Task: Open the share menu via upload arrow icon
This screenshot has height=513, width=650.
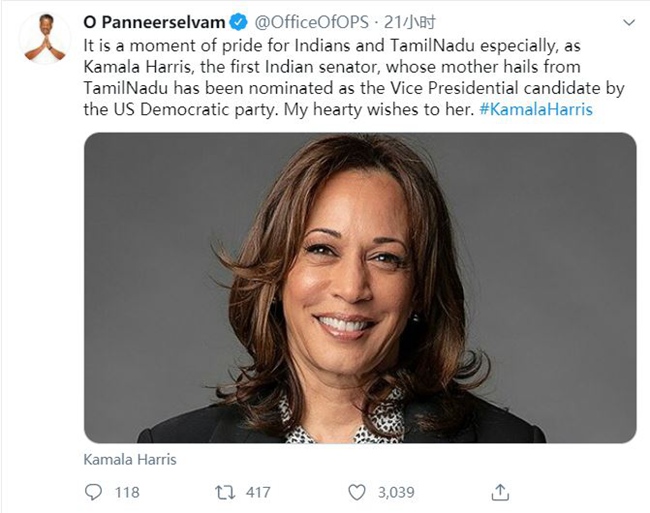Action: click(x=502, y=492)
